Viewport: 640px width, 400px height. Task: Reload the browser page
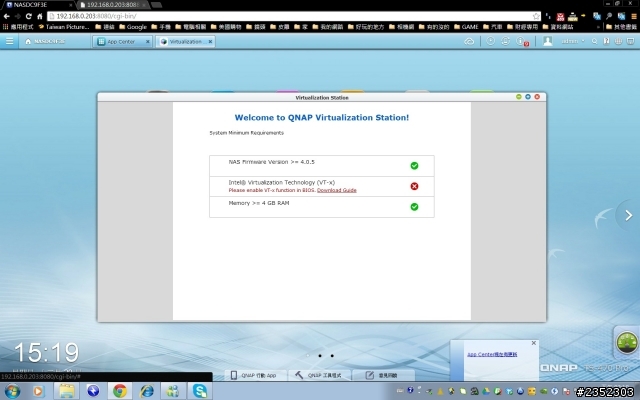click(x=29, y=16)
